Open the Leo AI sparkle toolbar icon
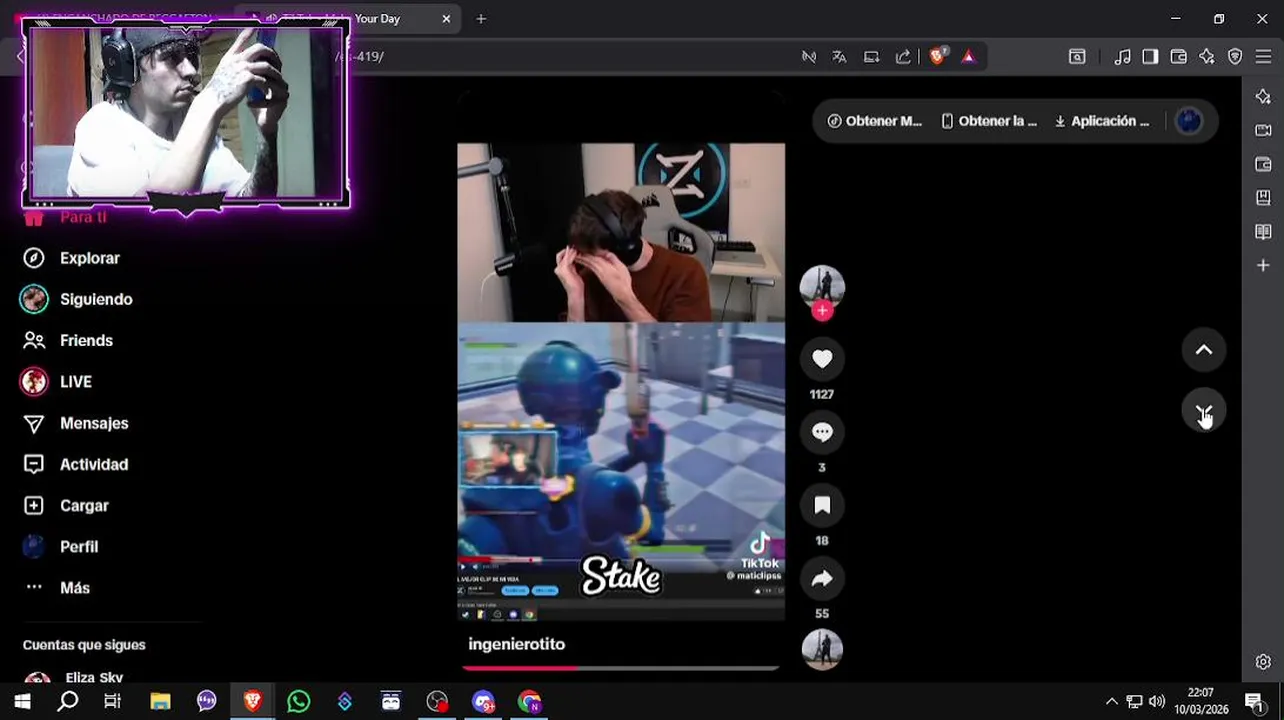 point(1206,57)
